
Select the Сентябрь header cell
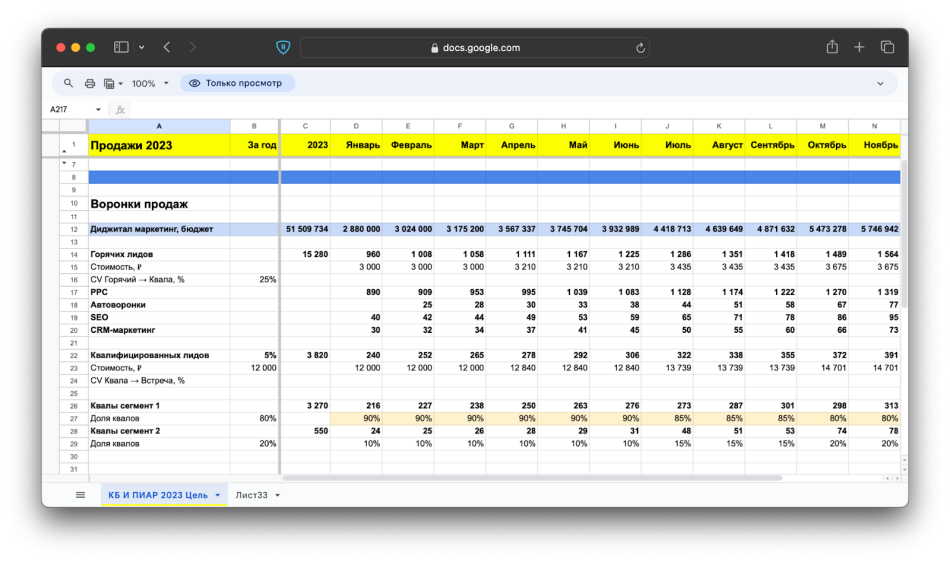[771, 145]
